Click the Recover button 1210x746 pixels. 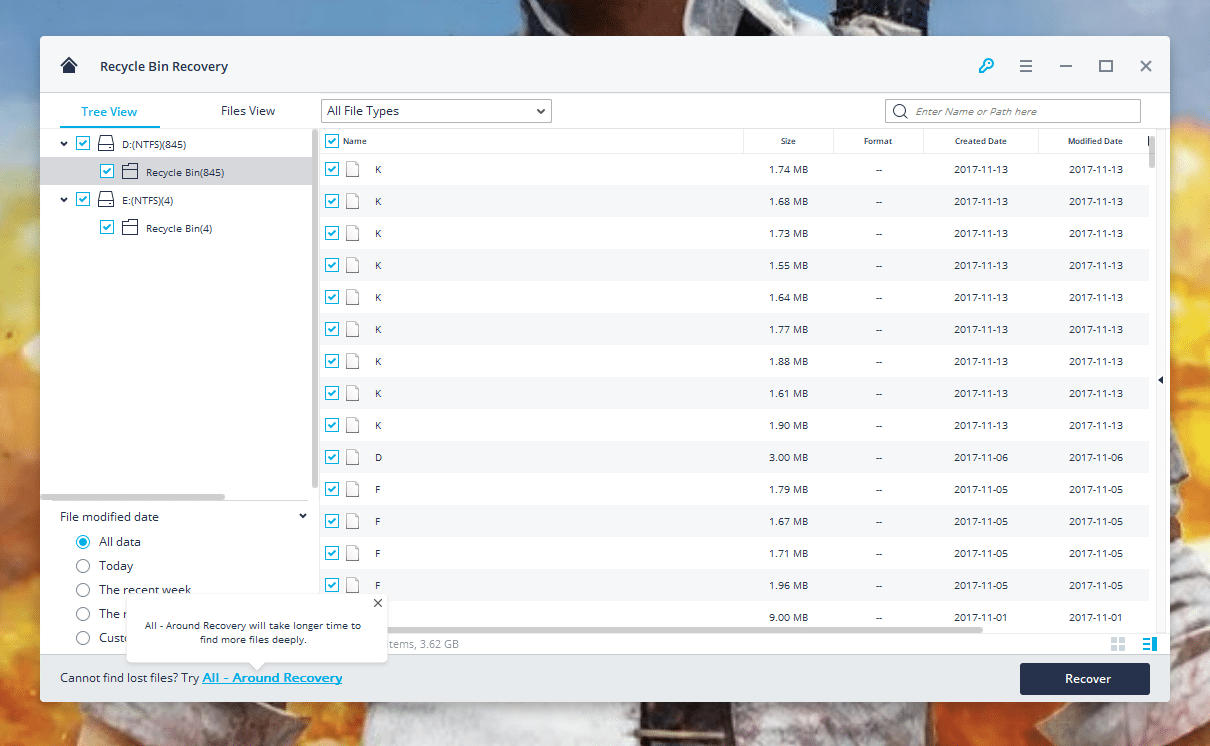point(1085,679)
